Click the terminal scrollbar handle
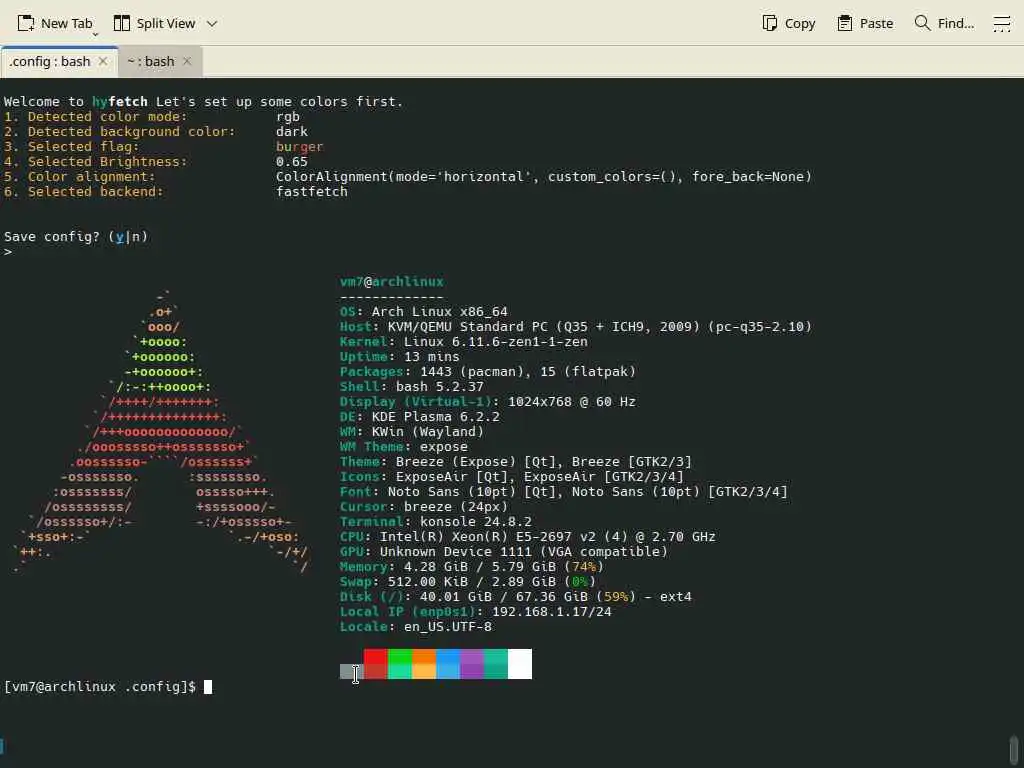Screen dimensions: 1024x768 tap(1014, 751)
